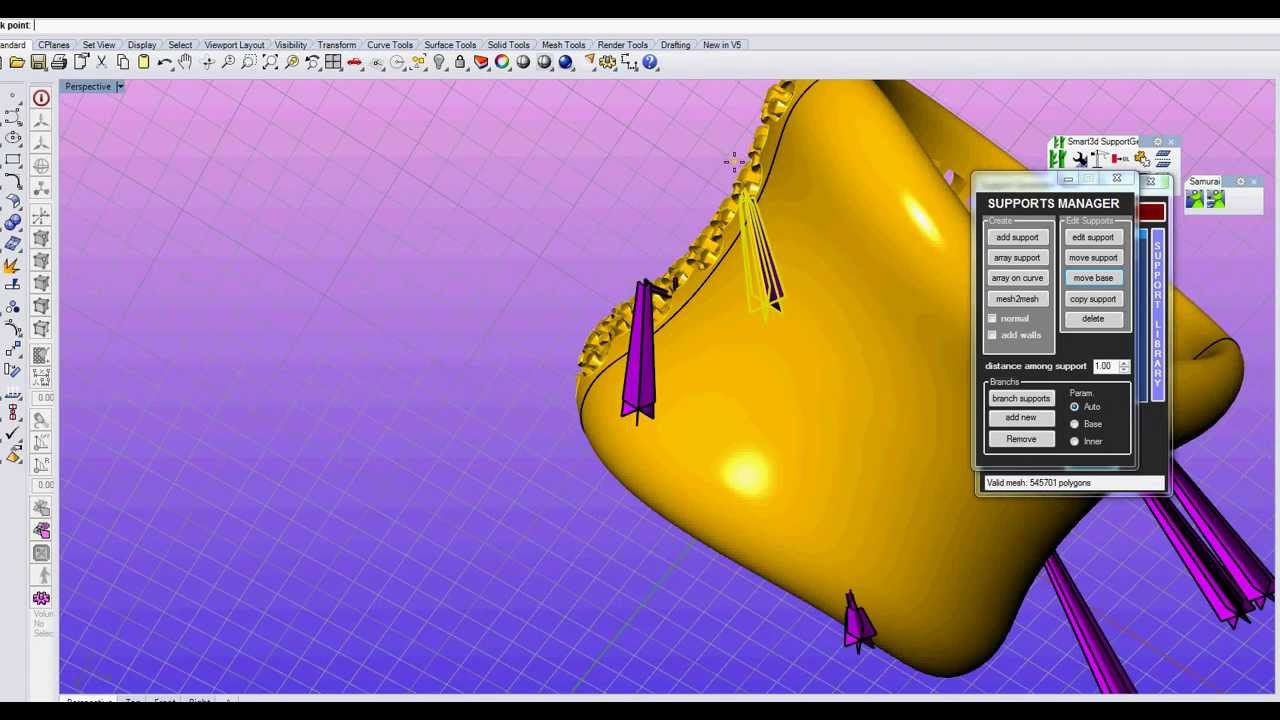Open the vertical SUPPORT LIBRARY bar
1280x720 pixels.
(1157, 315)
